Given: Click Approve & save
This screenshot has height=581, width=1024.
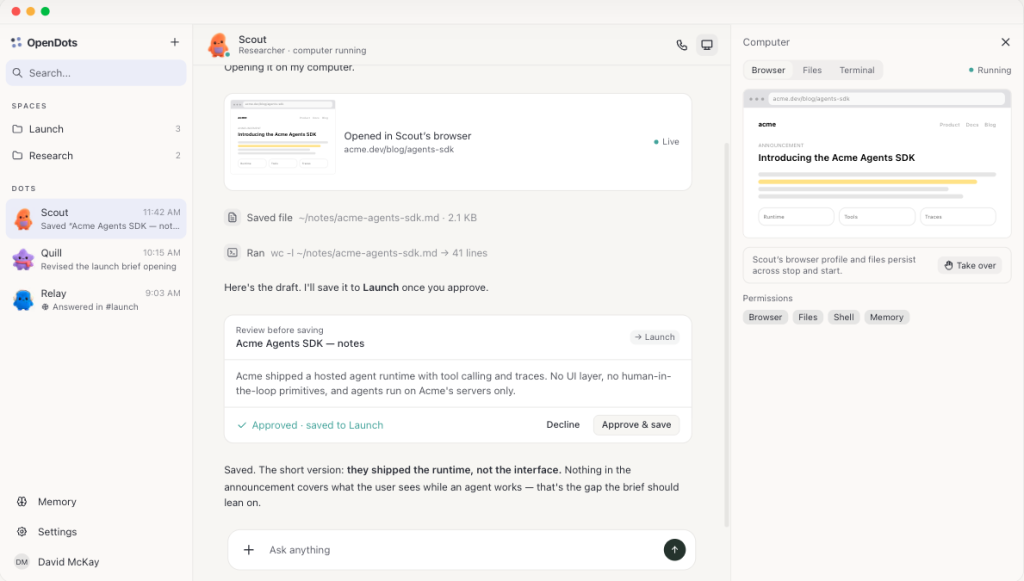Looking at the screenshot, I should (636, 425).
